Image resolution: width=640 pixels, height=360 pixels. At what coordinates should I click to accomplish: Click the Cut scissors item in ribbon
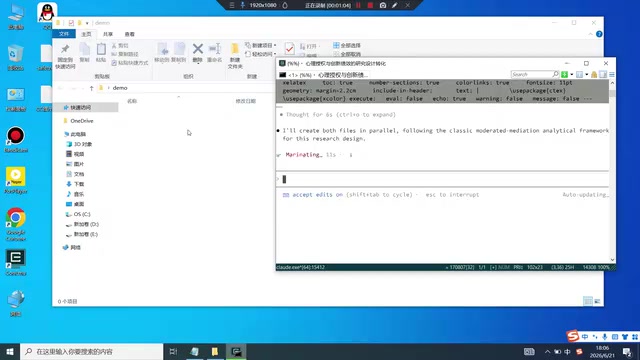[x=120, y=46]
